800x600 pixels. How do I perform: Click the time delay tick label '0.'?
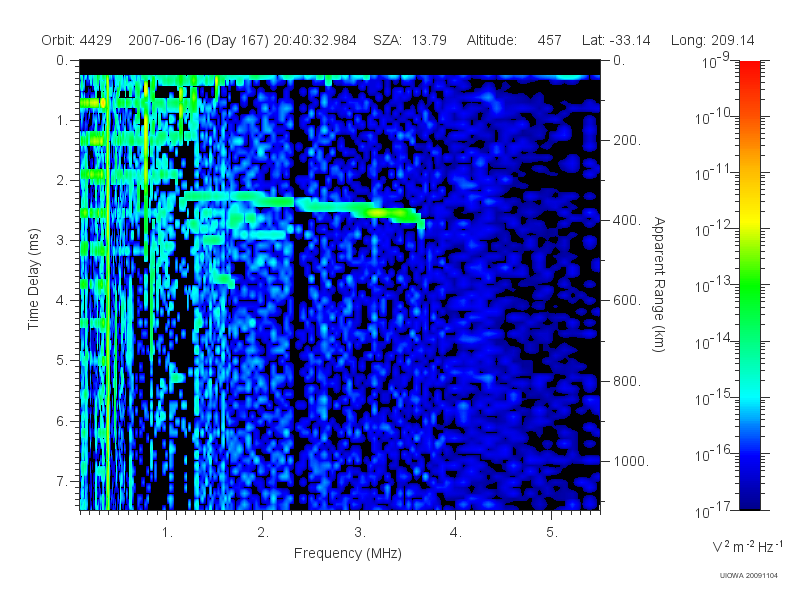(x=62, y=61)
